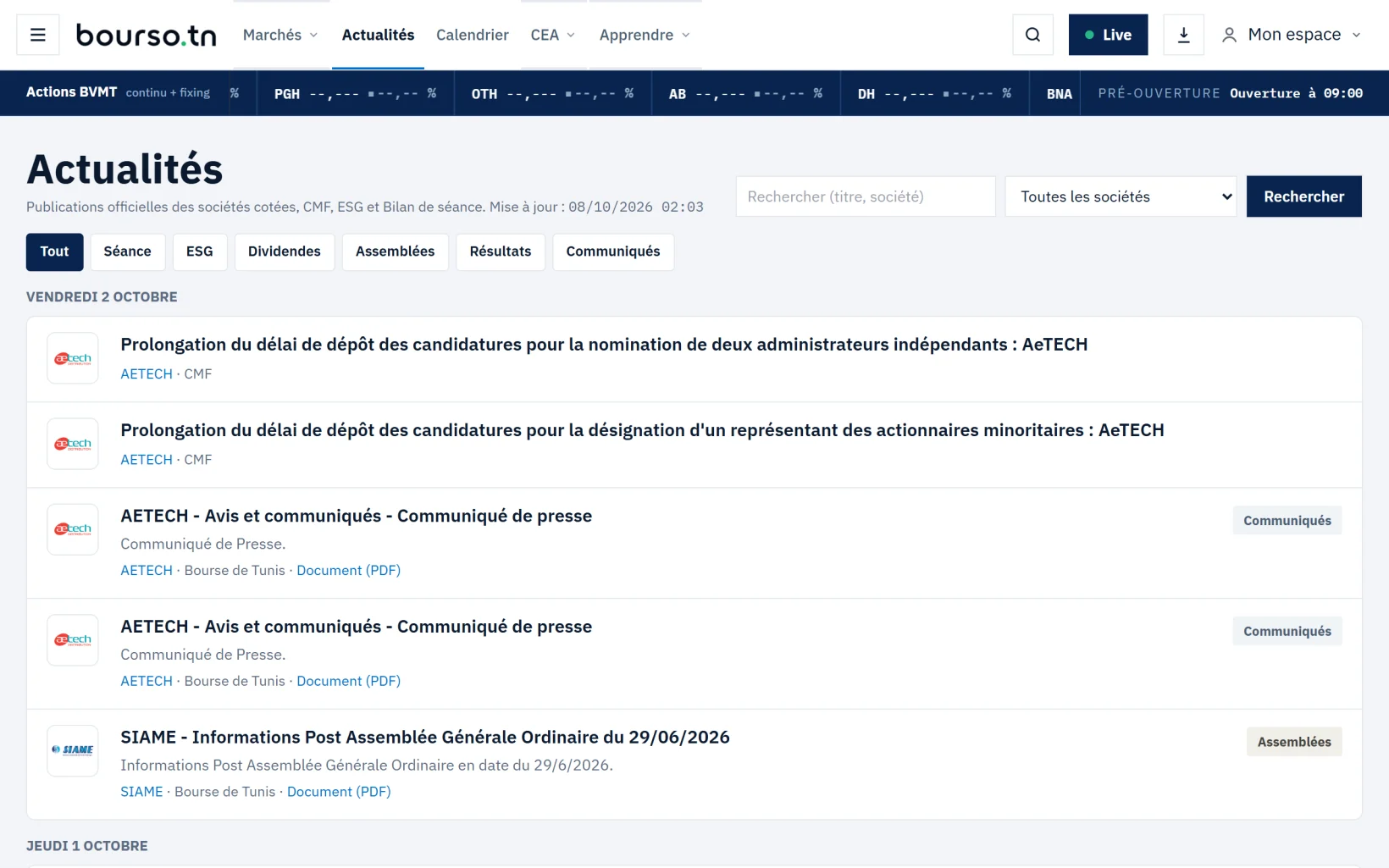Viewport: 1389px width, 868px height.
Task: Click the Rechercher button
Action: click(1303, 196)
